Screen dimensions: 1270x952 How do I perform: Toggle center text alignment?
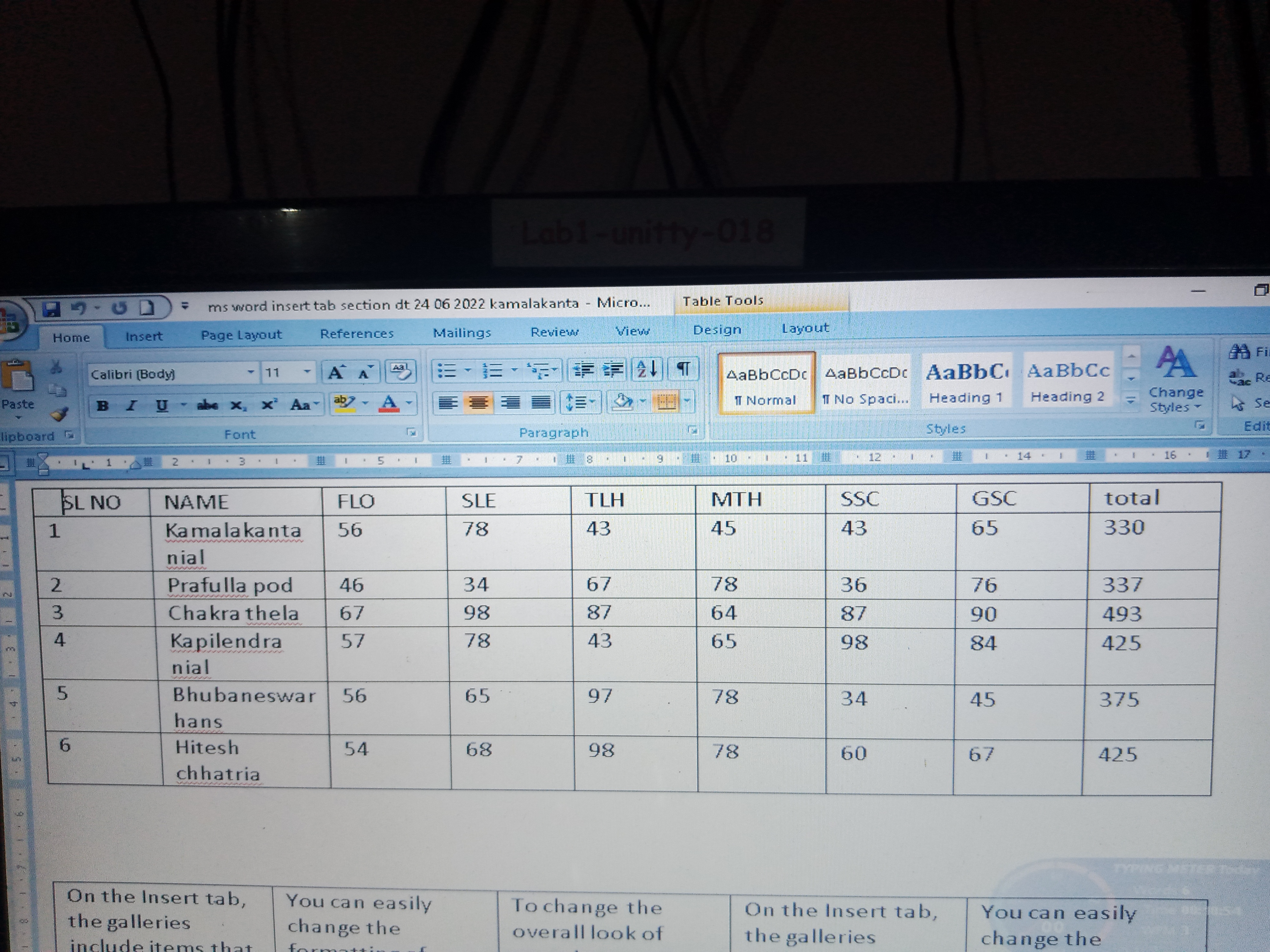pyautogui.click(x=478, y=402)
